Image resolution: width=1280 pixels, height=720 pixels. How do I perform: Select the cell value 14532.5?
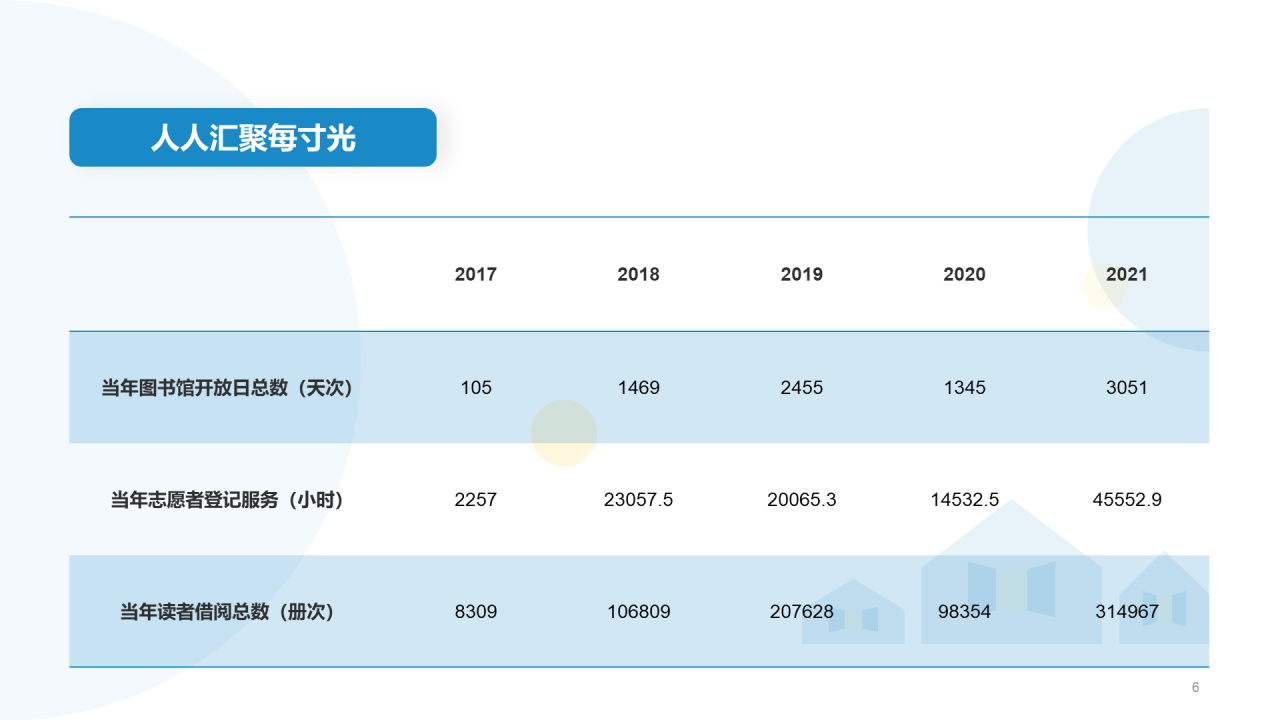965,500
